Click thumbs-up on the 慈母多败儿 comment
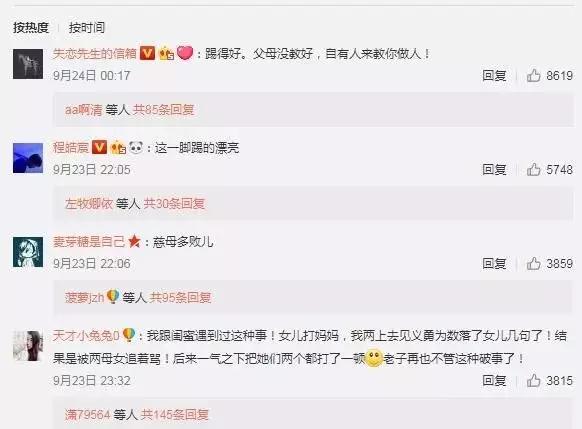The image size is (582, 429). [x=533, y=263]
